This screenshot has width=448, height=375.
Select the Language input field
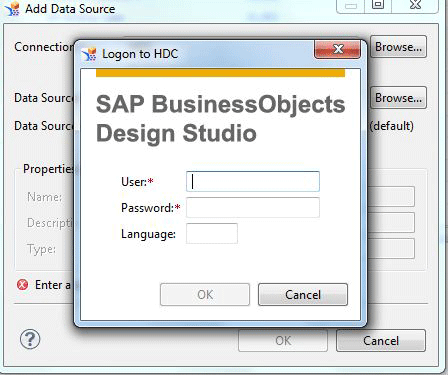(x=212, y=233)
